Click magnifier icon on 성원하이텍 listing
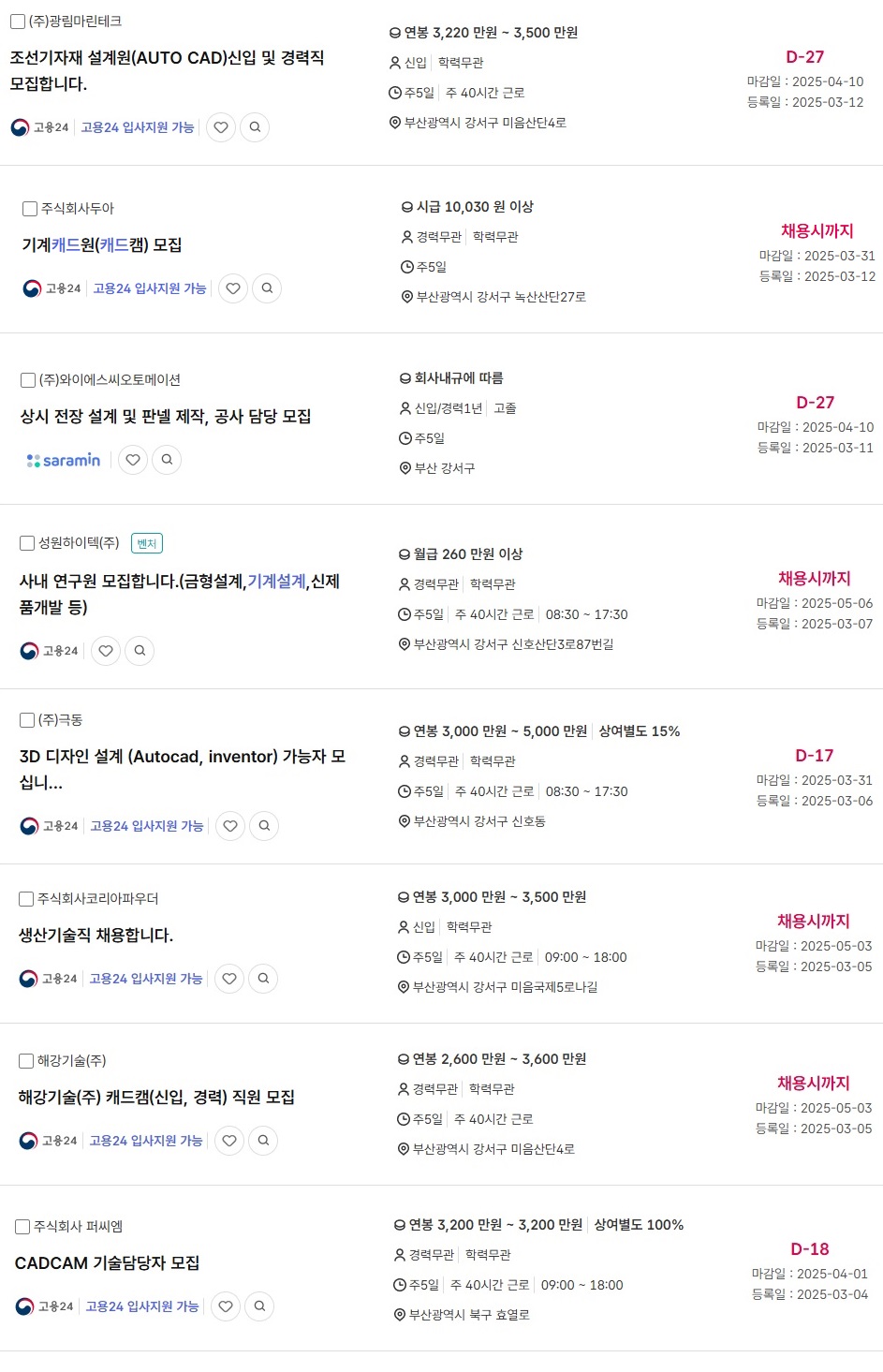This screenshot has width=883, height=1372. [x=140, y=651]
